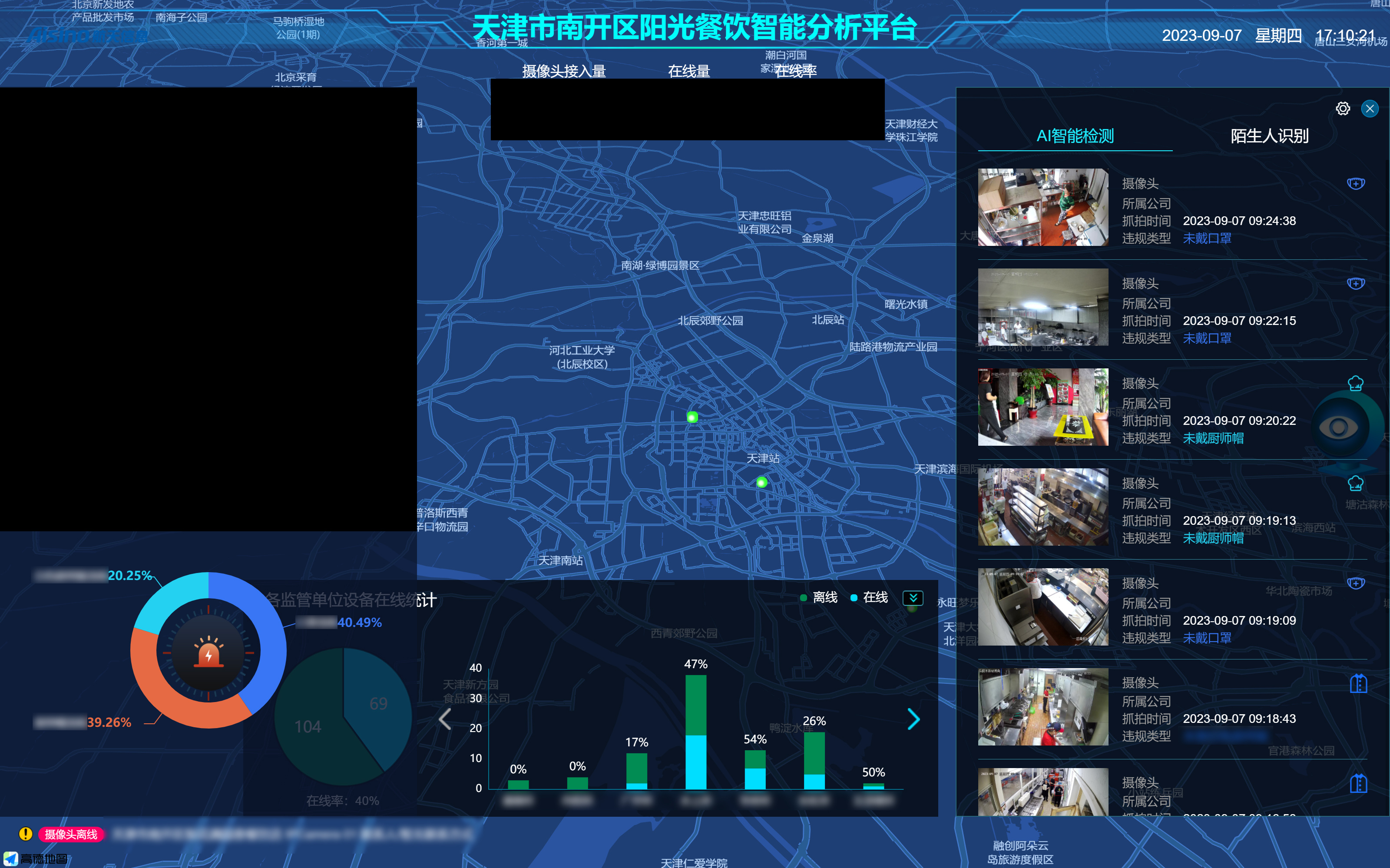This screenshot has width=1390, height=868.
Task: Click the yellow warning exclamation icon
Action: [25, 834]
